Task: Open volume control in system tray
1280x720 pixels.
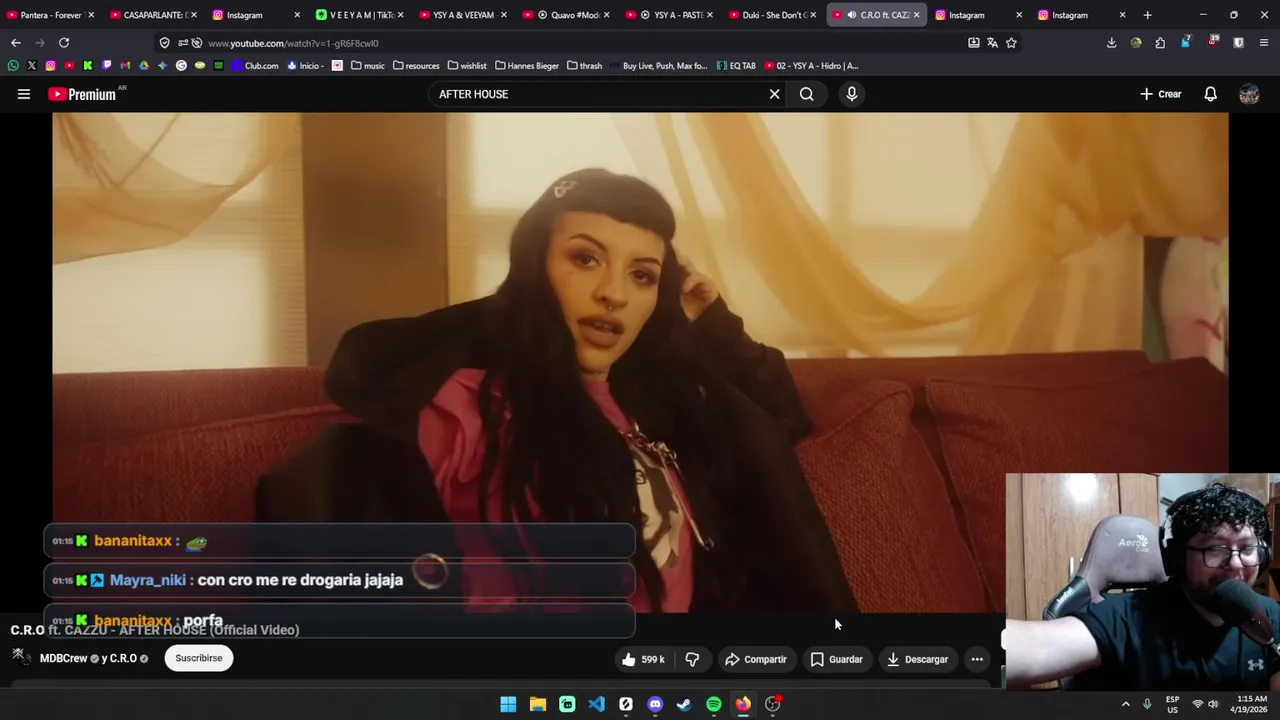Action: (1213, 704)
